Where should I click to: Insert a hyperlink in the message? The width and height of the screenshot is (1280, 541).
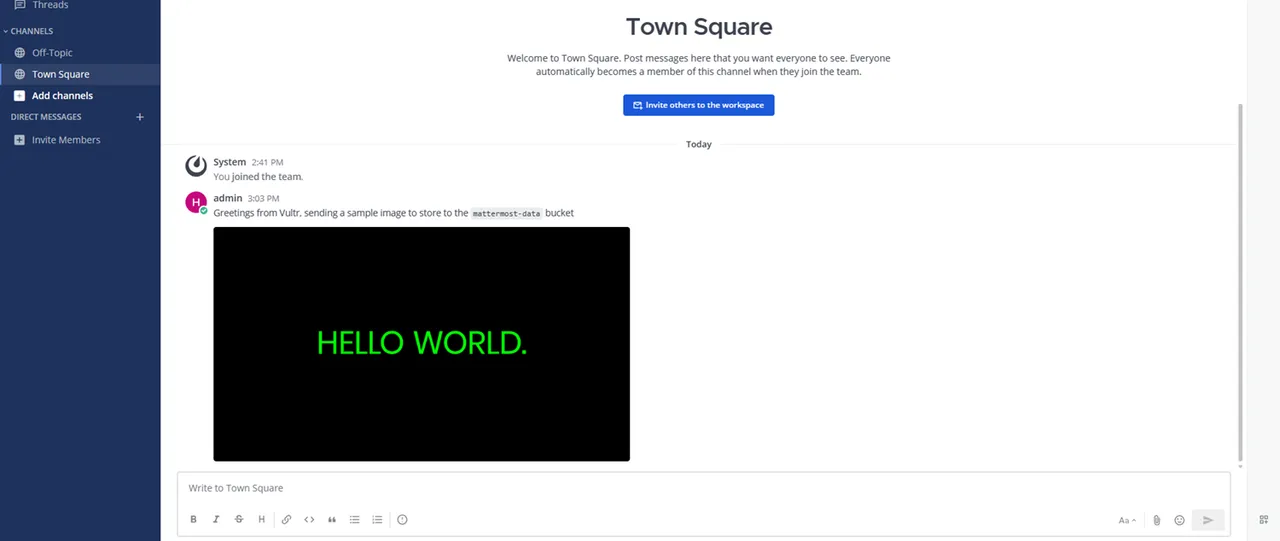286,520
